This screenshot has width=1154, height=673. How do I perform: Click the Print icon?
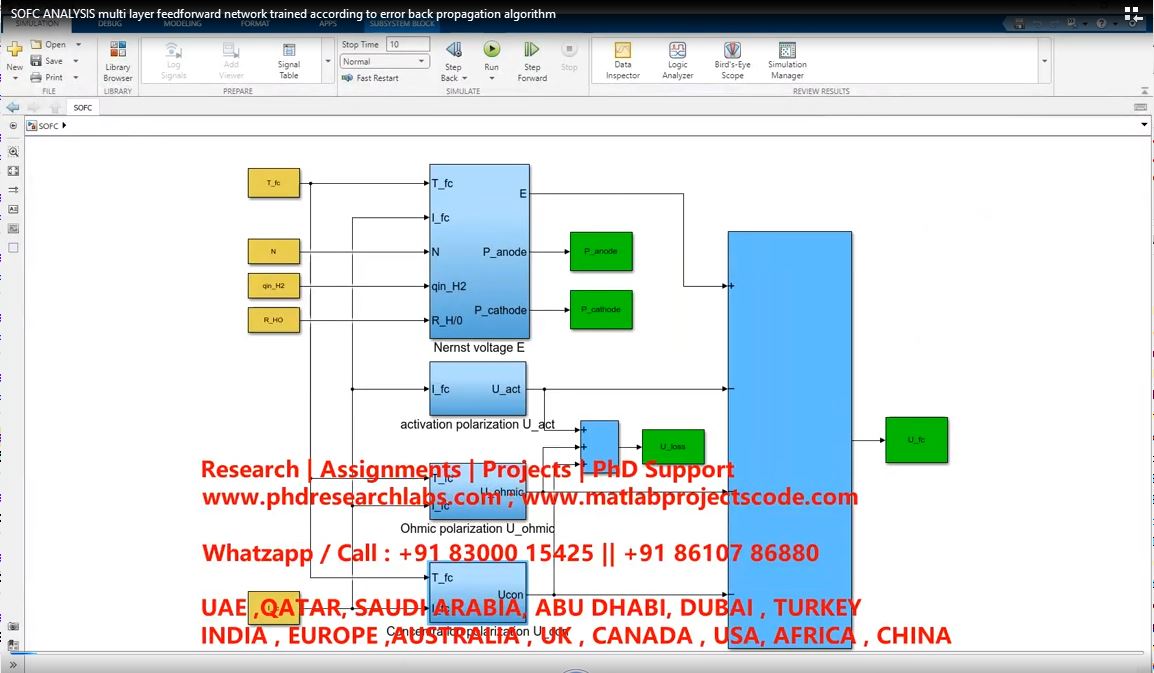click(36, 77)
